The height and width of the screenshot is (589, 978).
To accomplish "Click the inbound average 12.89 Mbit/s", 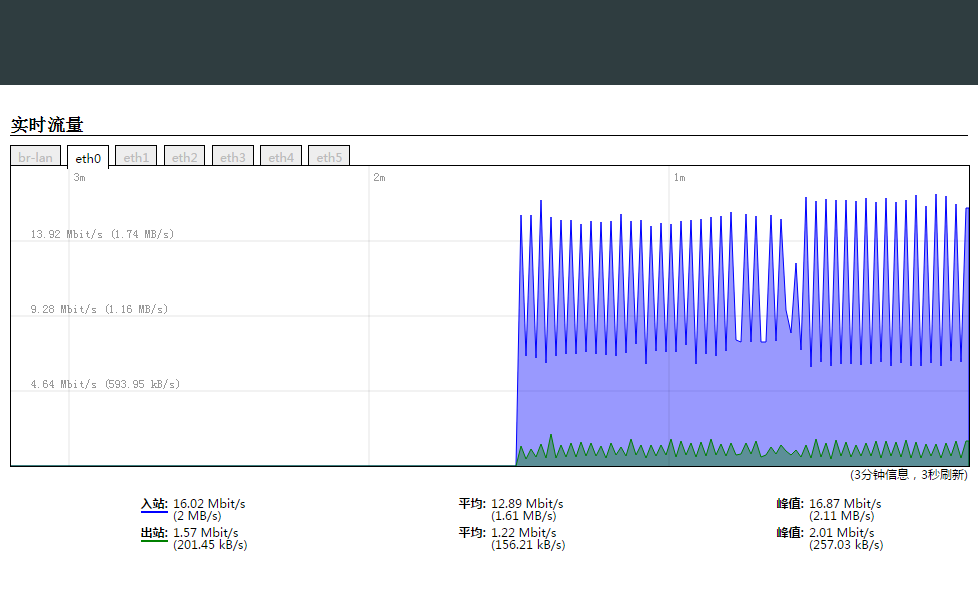I will click(x=527, y=504).
